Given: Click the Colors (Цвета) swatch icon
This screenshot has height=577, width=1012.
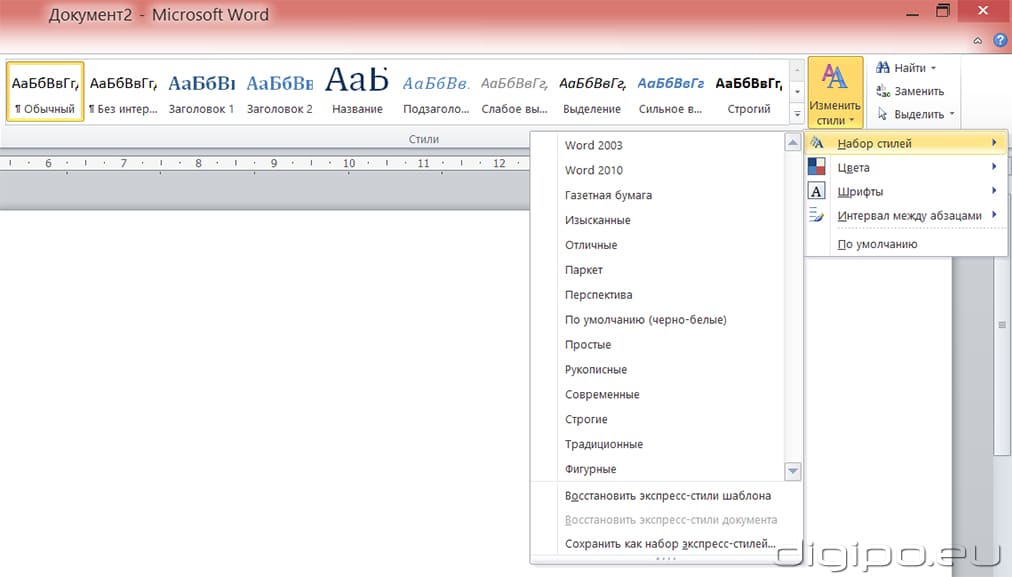Looking at the screenshot, I should [x=816, y=168].
